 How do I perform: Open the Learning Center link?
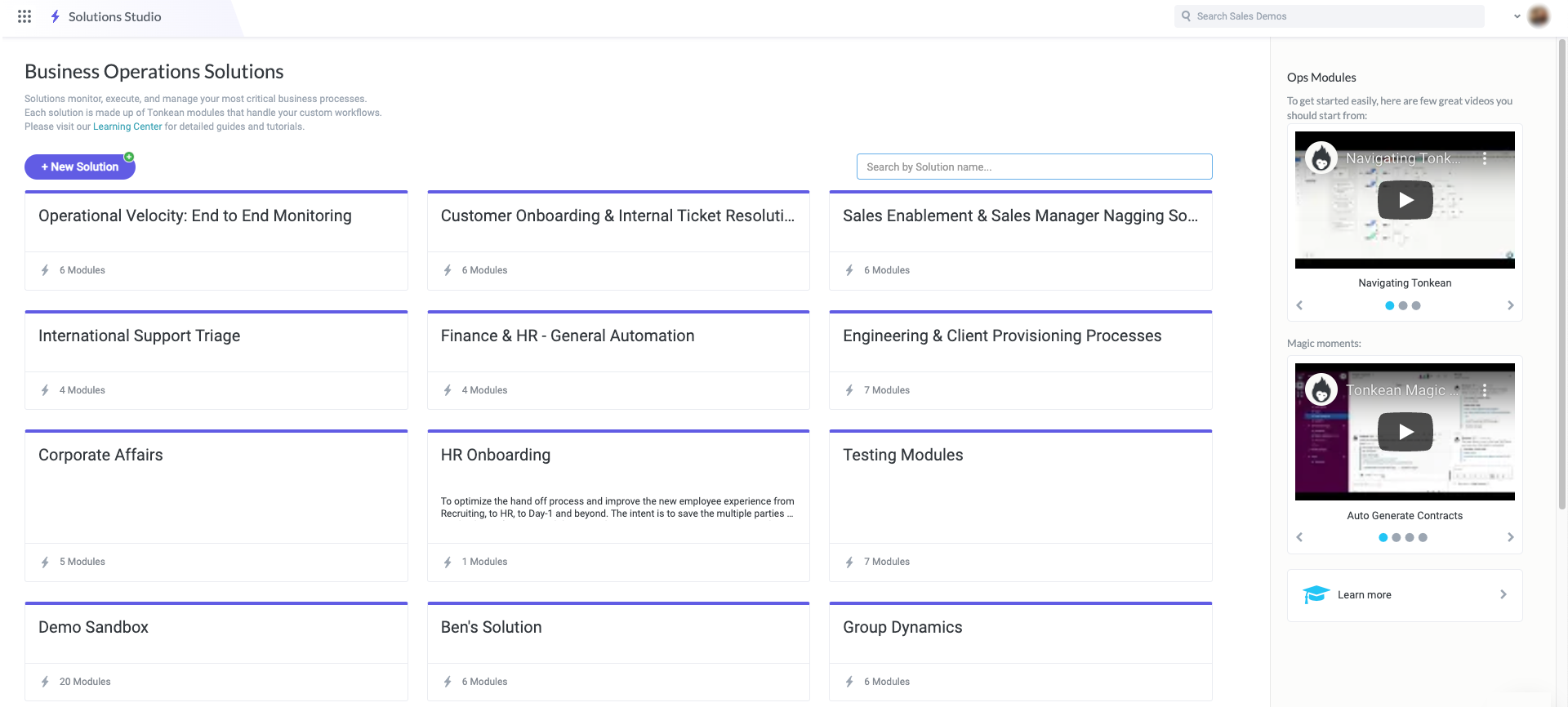[127, 127]
